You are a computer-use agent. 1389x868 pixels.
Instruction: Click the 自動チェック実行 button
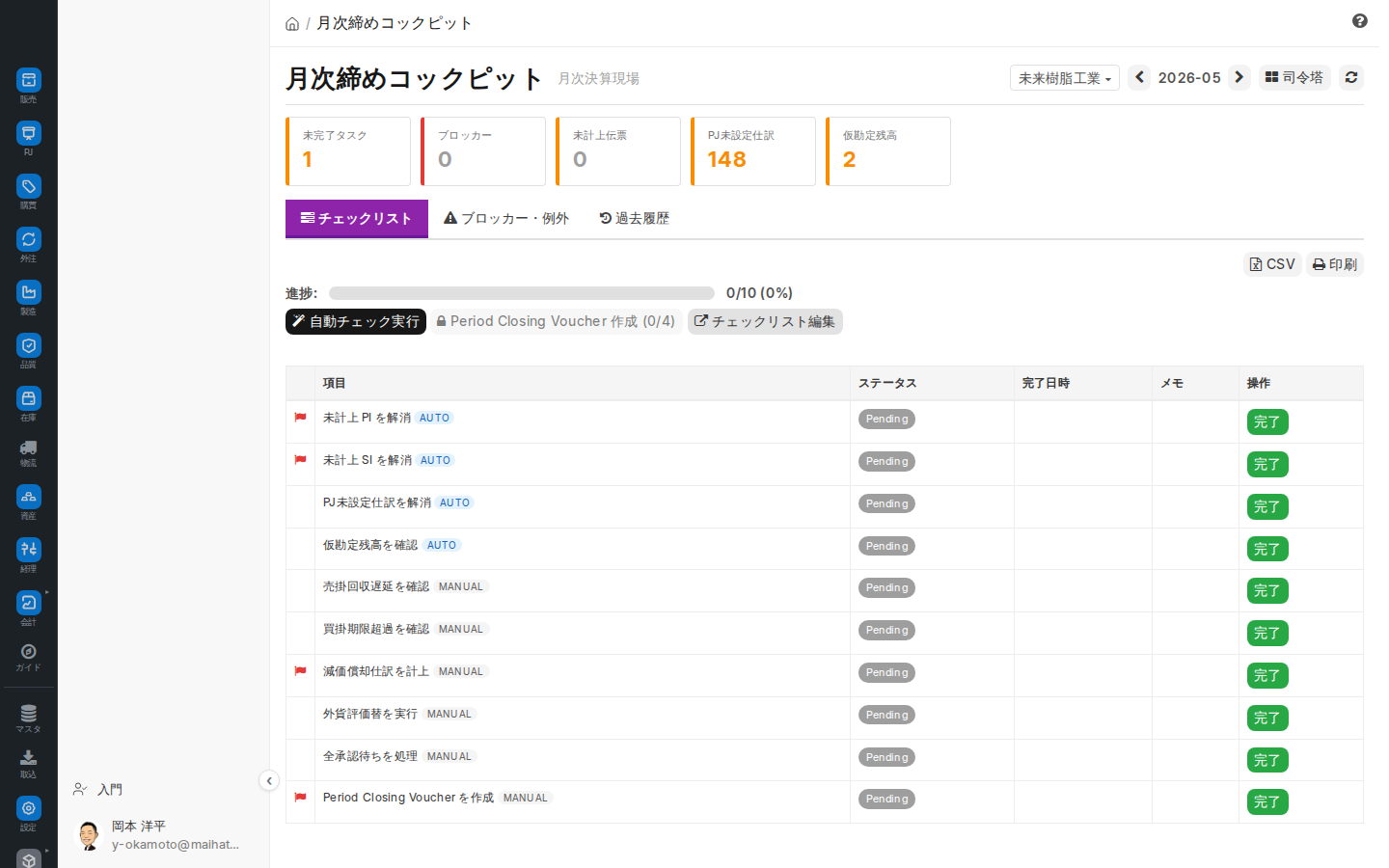click(356, 321)
